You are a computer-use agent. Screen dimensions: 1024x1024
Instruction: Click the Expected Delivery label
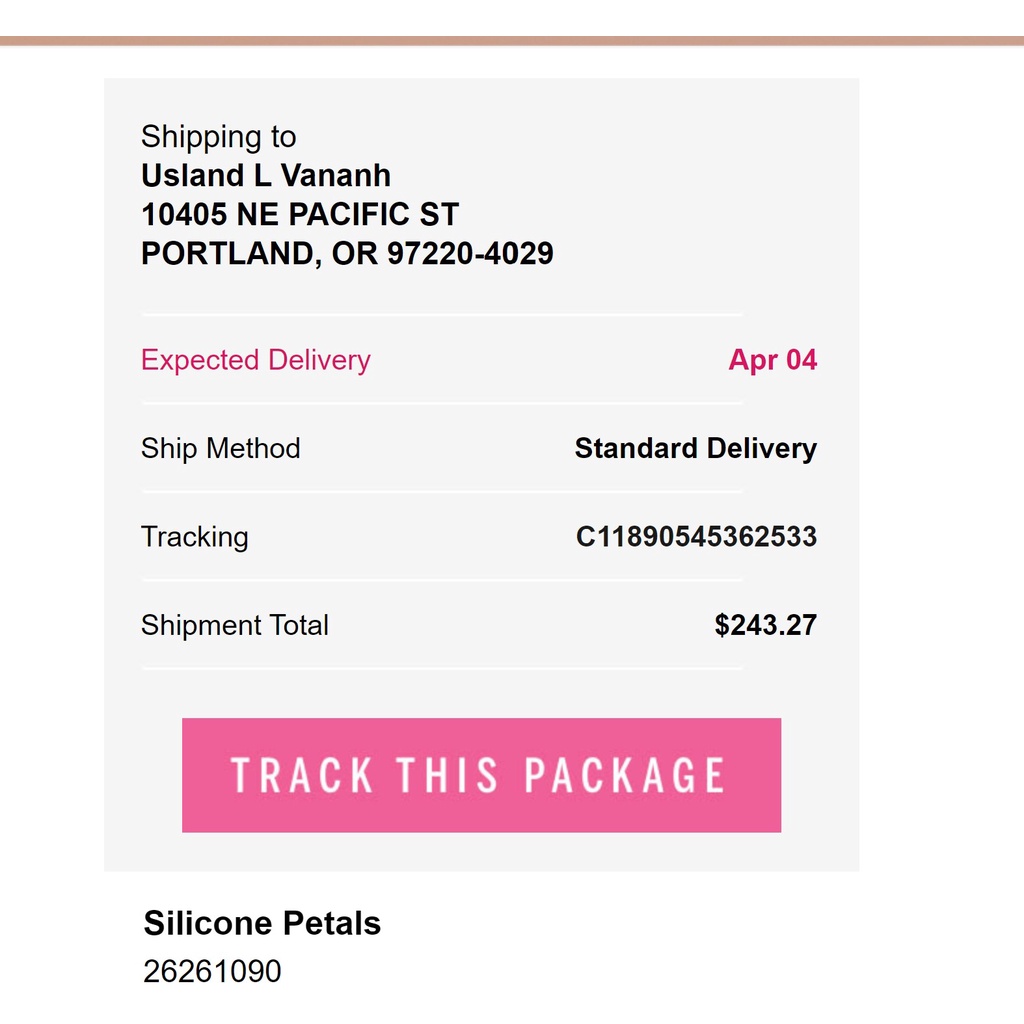[x=255, y=360]
